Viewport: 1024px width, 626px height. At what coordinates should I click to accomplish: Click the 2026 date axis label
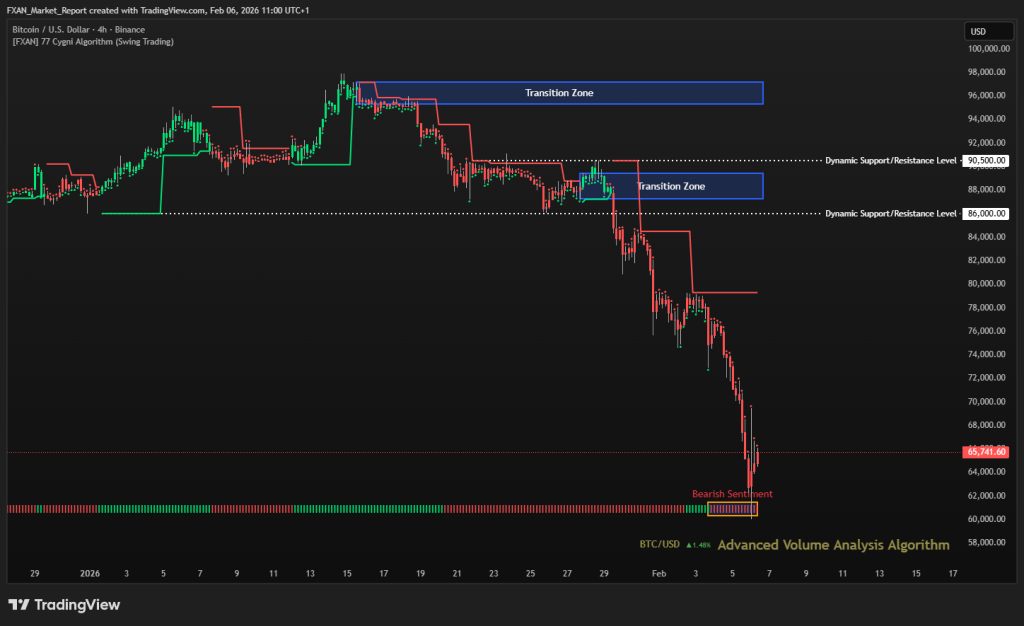90,574
